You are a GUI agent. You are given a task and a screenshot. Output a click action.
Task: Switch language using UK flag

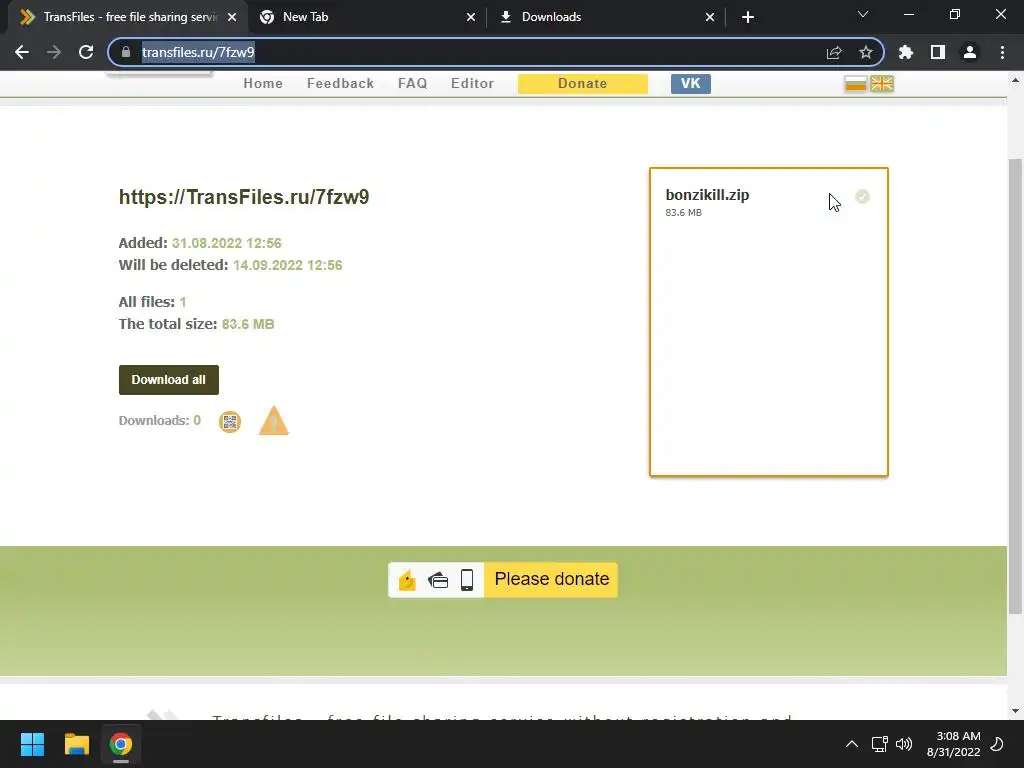pos(882,84)
